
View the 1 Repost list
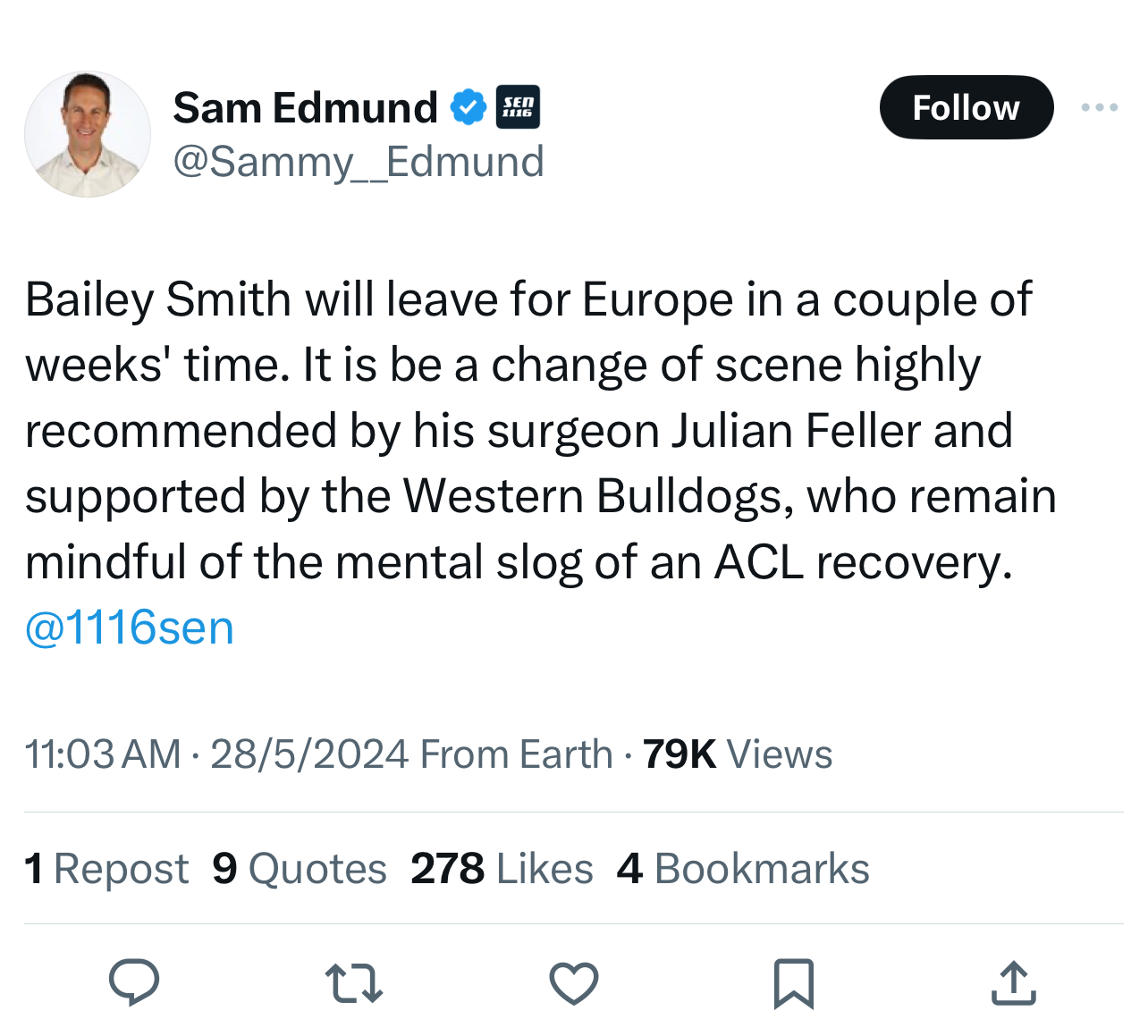(106, 868)
